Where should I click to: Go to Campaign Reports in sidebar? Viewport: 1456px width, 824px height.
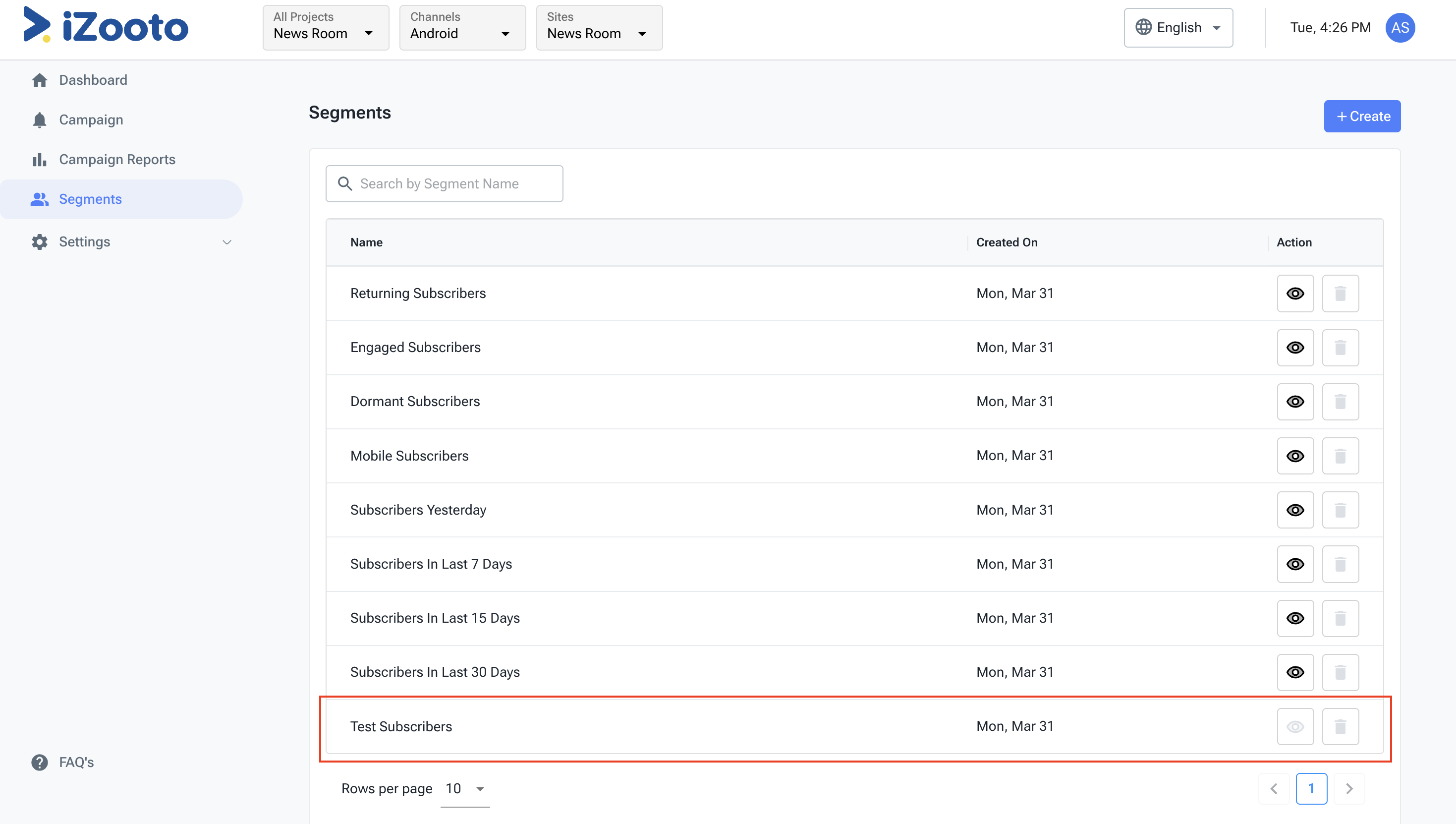pyautogui.click(x=116, y=160)
